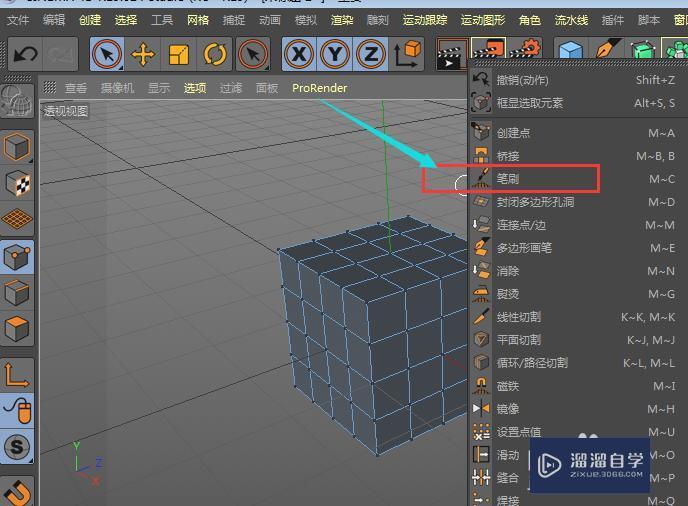
Task: Select the Rotate tool
Action: (x=215, y=54)
